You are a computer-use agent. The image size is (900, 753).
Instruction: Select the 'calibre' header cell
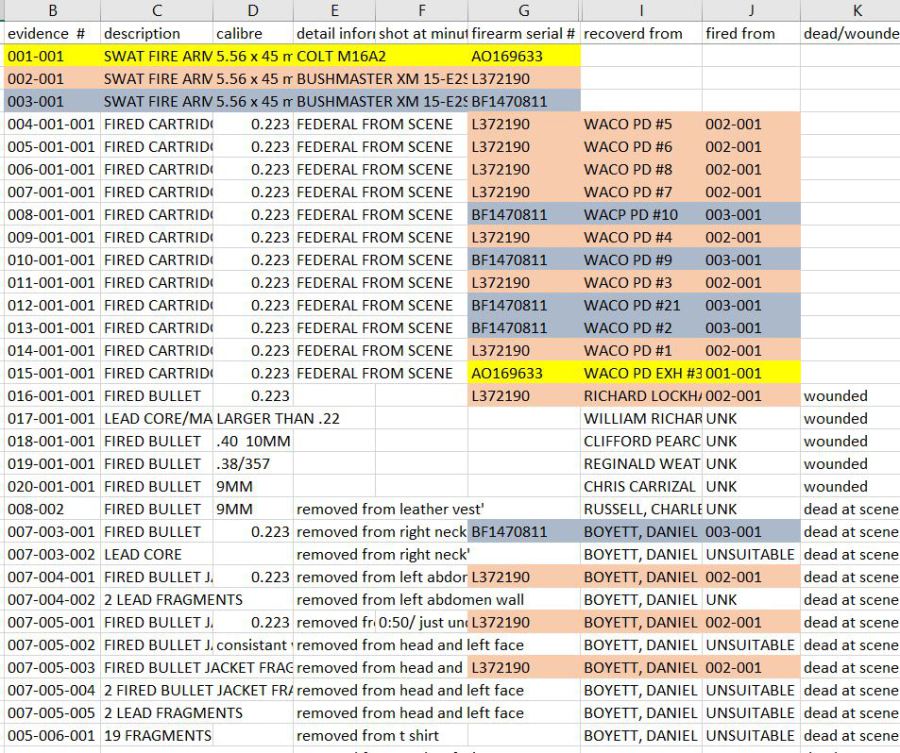(253, 33)
